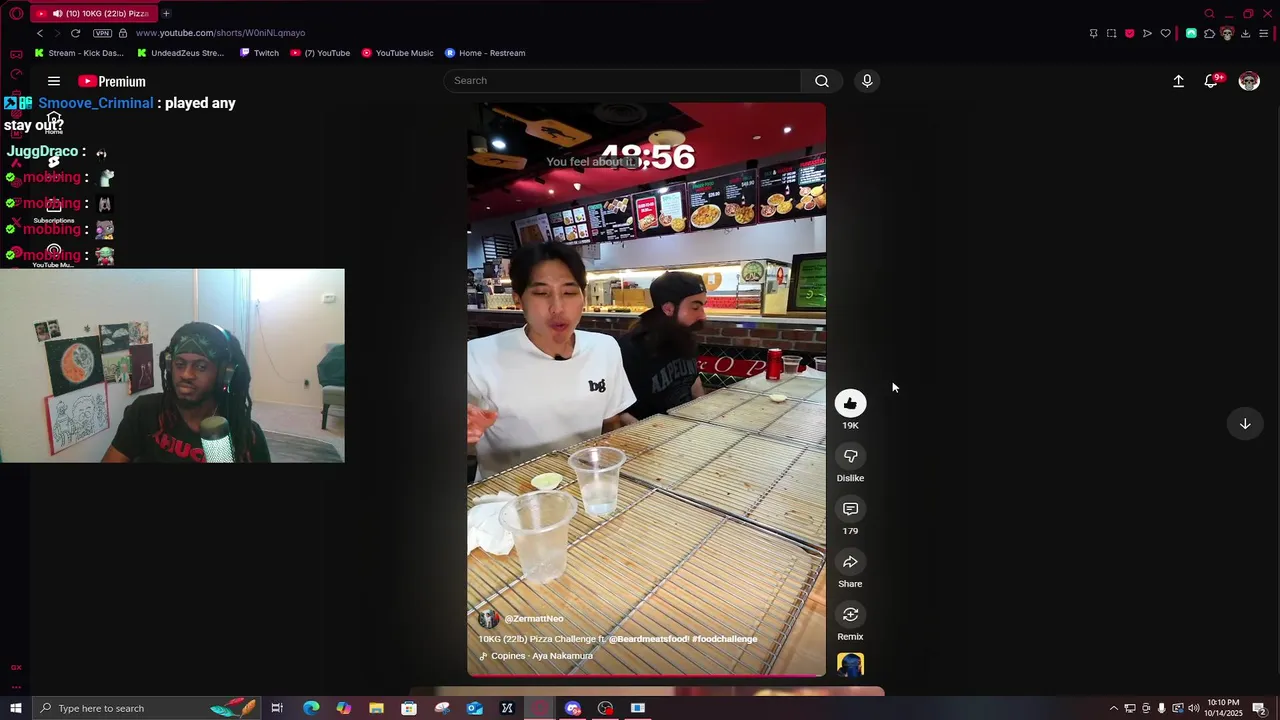Pause the short video player
The width and height of the screenshot is (1280, 720).
pos(646,389)
